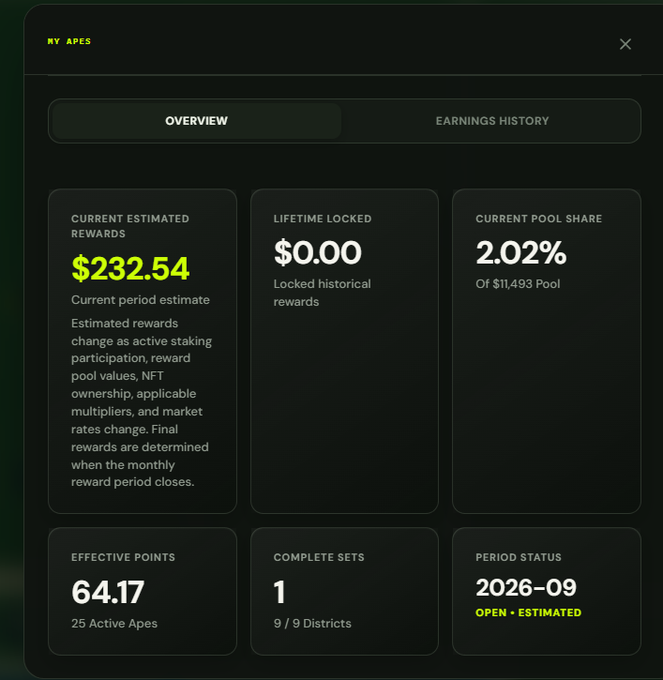Select the Current Estimated Rewards heading
Viewport: 663px width, 680px height.
point(130,226)
